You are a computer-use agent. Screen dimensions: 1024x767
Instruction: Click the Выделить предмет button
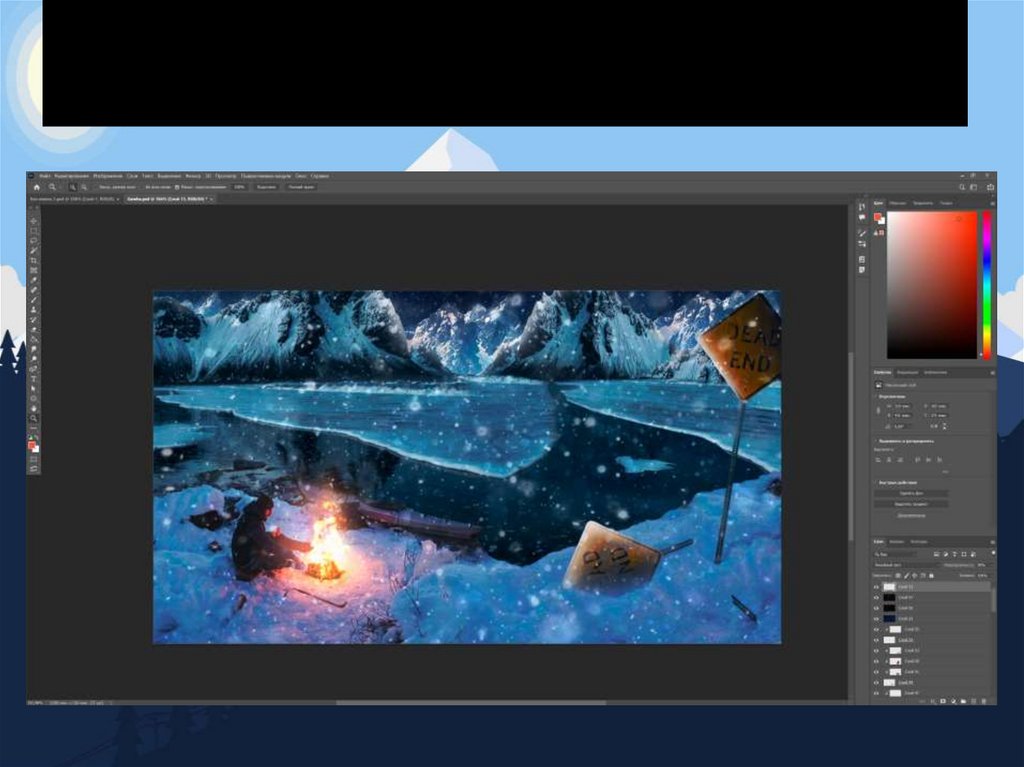coord(911,504)
